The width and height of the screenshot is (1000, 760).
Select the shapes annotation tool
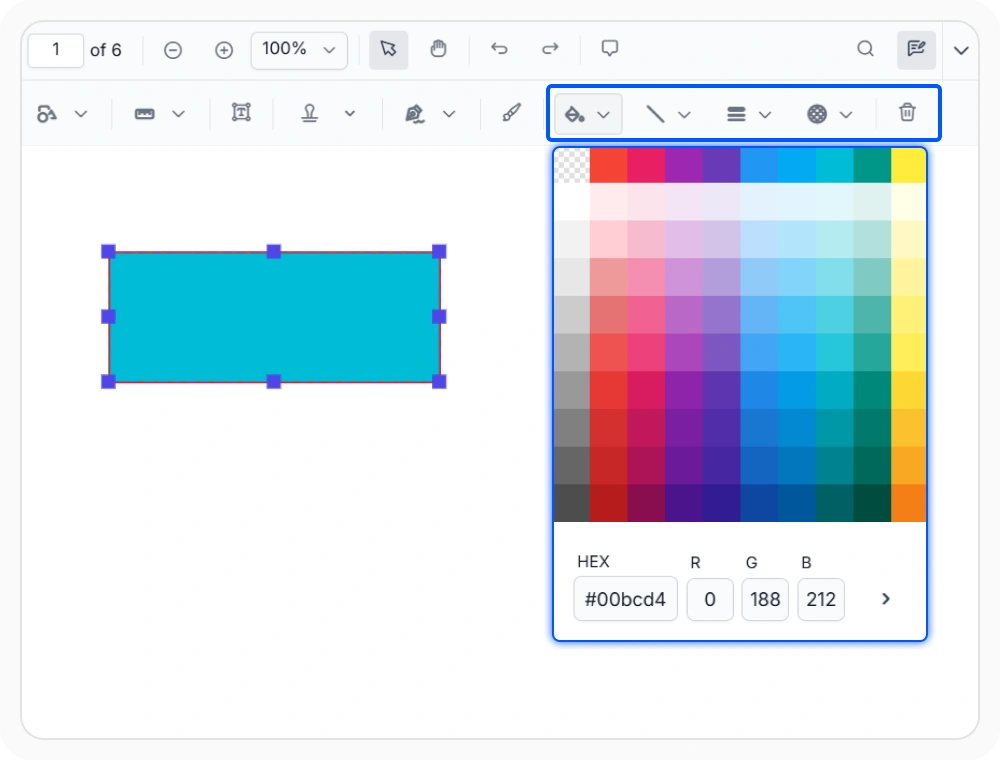click(47, 114)
